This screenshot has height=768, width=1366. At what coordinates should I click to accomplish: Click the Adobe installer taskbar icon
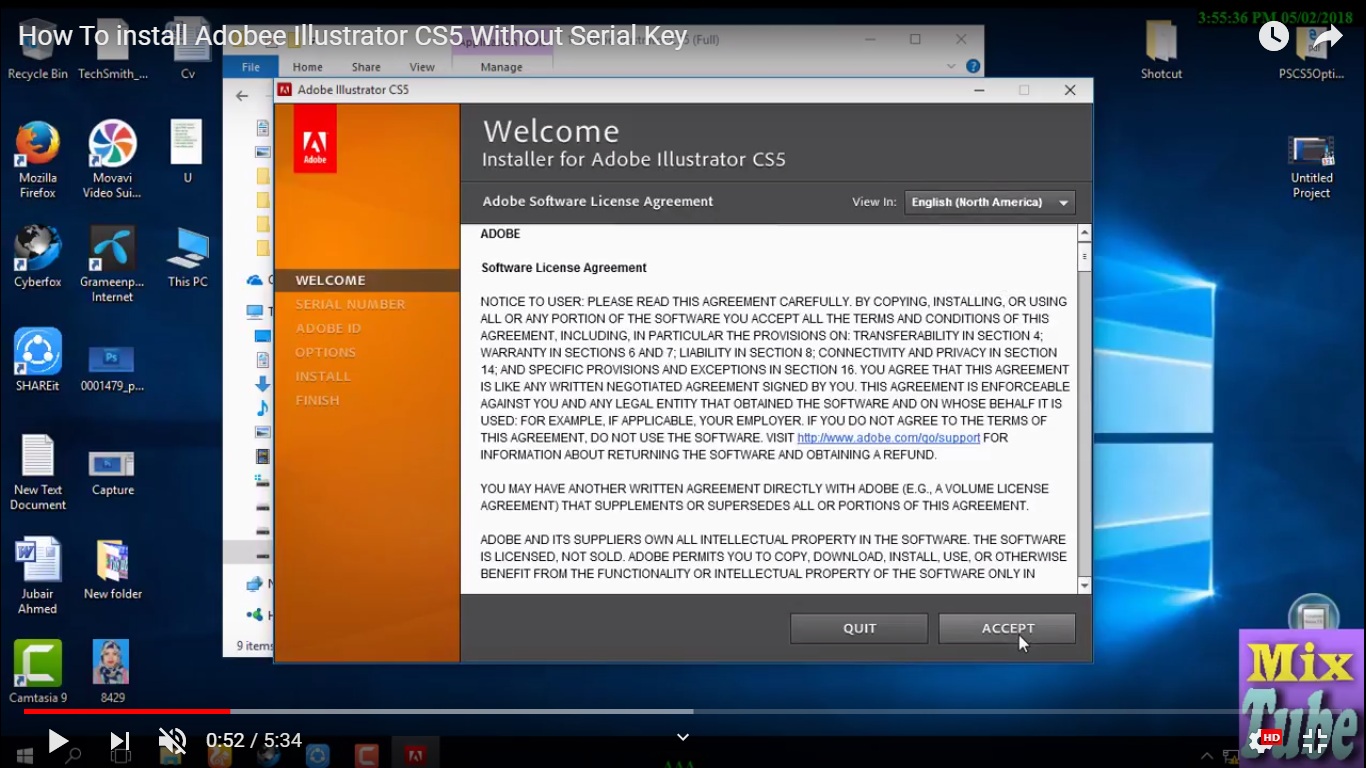(x=415, y=755)
